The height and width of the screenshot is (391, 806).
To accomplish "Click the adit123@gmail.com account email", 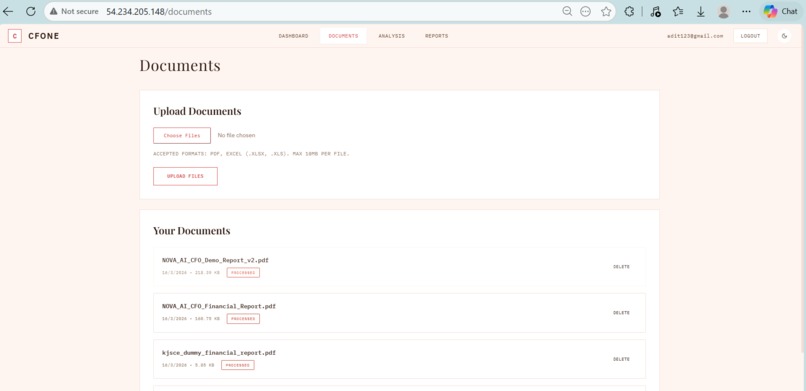I will (694, 36).
